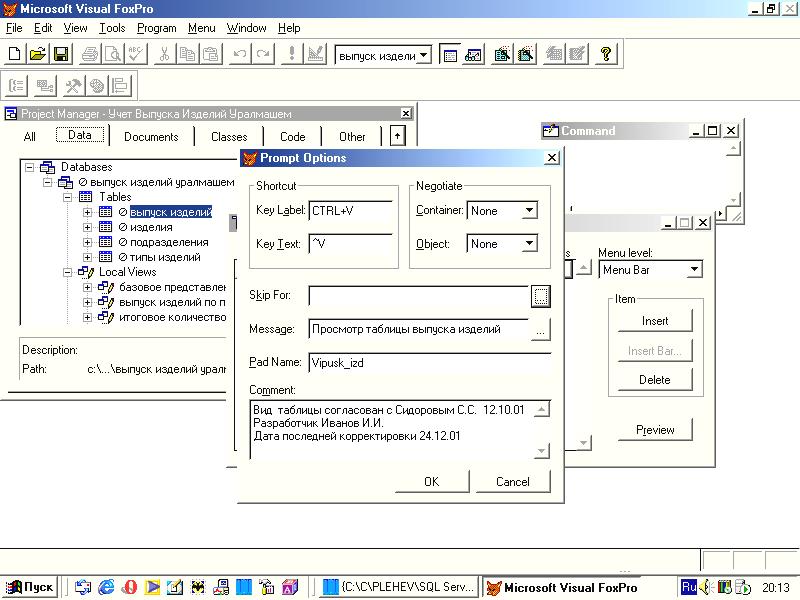Click the Key Text input field
Viewport: 800px width, 600px height.
click(351, 244)
